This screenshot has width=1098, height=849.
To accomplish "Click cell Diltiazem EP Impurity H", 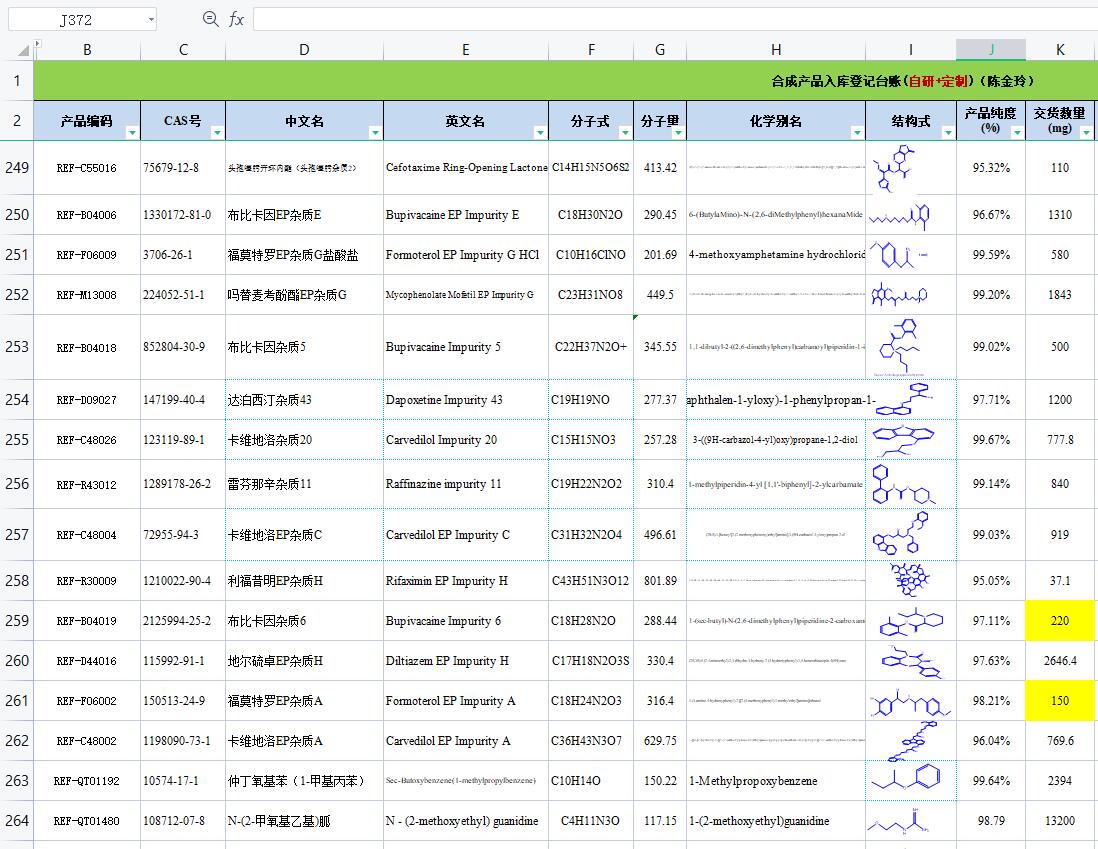I will pyautogui.click(x=466, y=661).
